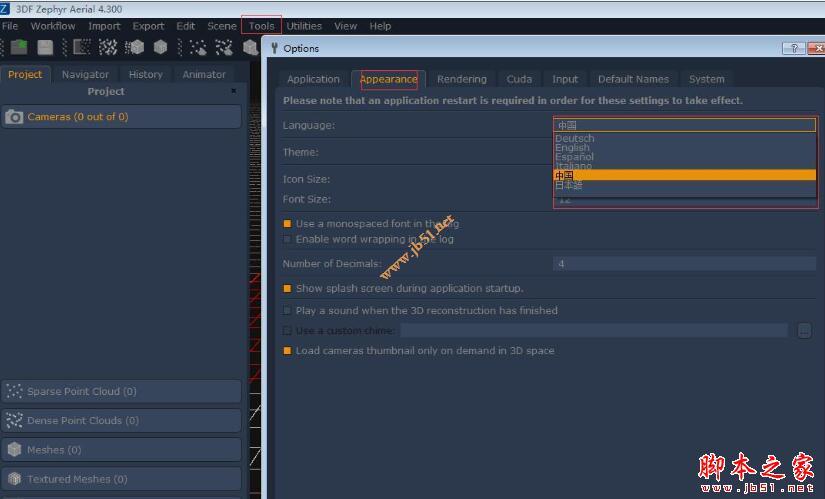This screenshot has height=499, width=825.
Task: Enable word wrapping in the log
Action: coord(287,239)
